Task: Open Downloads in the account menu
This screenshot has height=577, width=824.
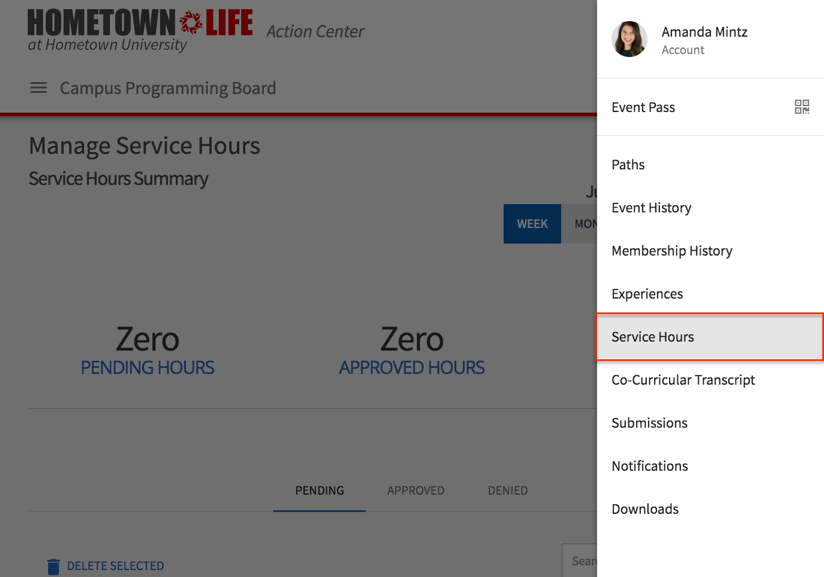Action: pyautogui.click(x=645, y=509)
